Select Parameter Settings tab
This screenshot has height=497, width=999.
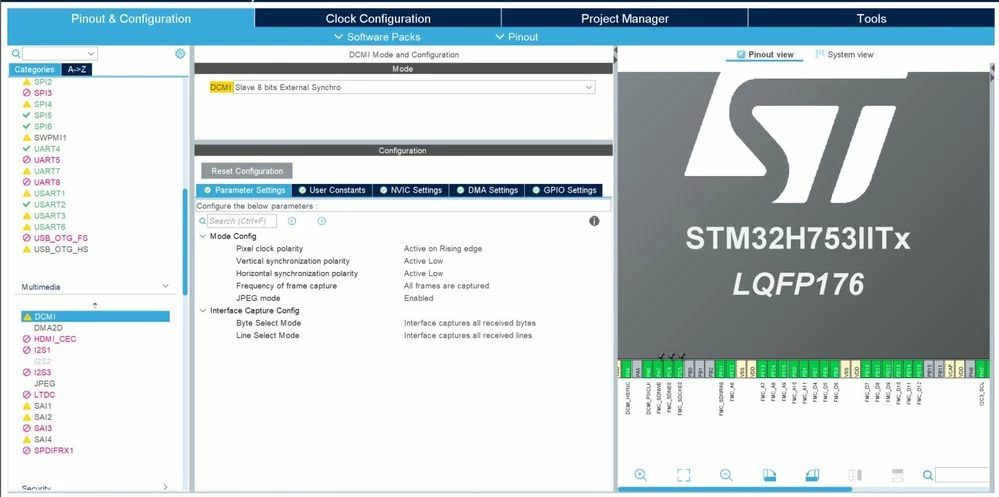pyautogui.click(x=244, y=190)
